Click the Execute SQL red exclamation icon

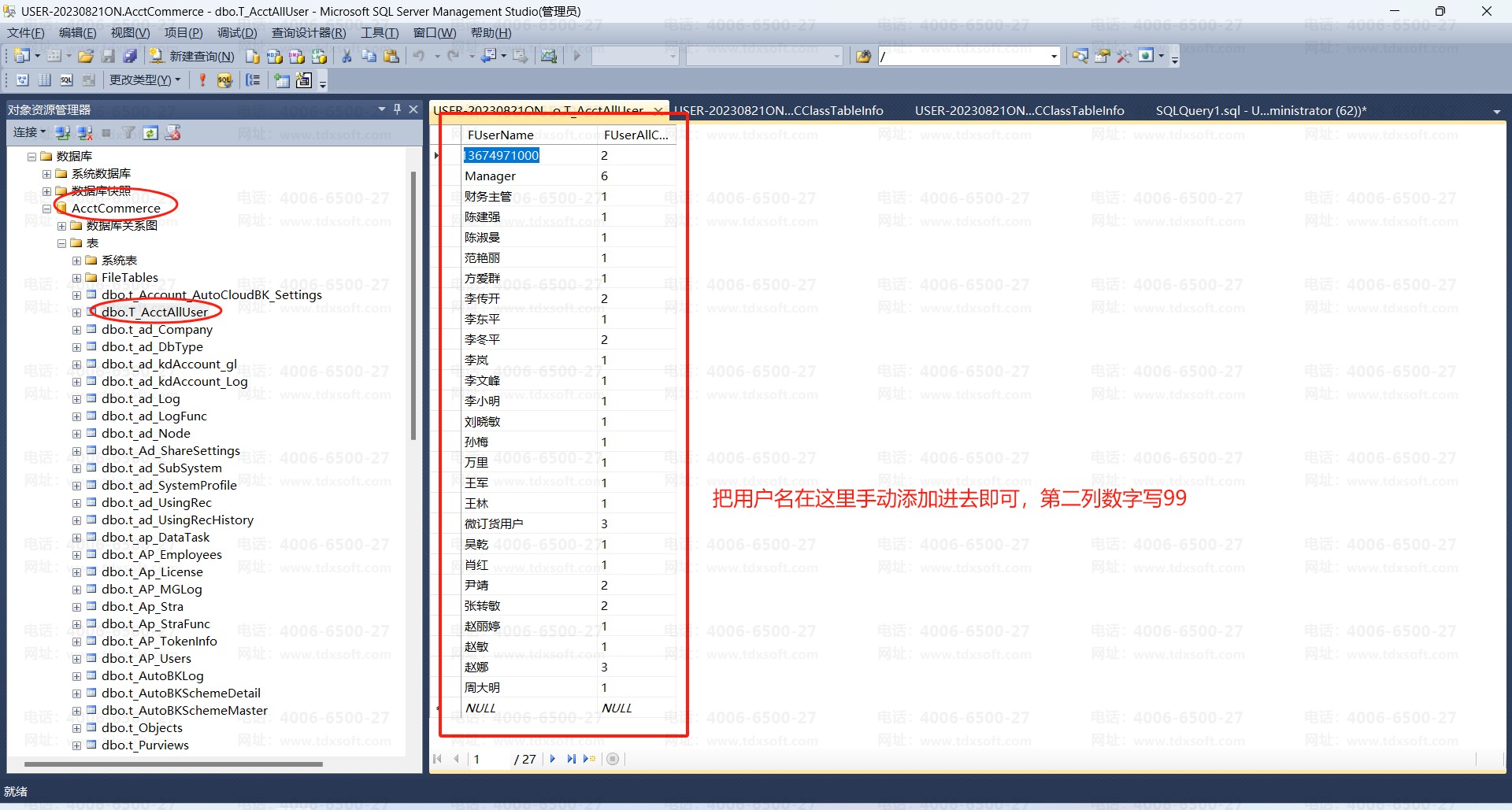coord(202,80)
